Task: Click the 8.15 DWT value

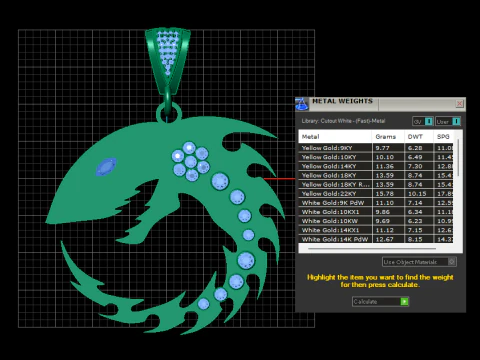Action: 415,239
